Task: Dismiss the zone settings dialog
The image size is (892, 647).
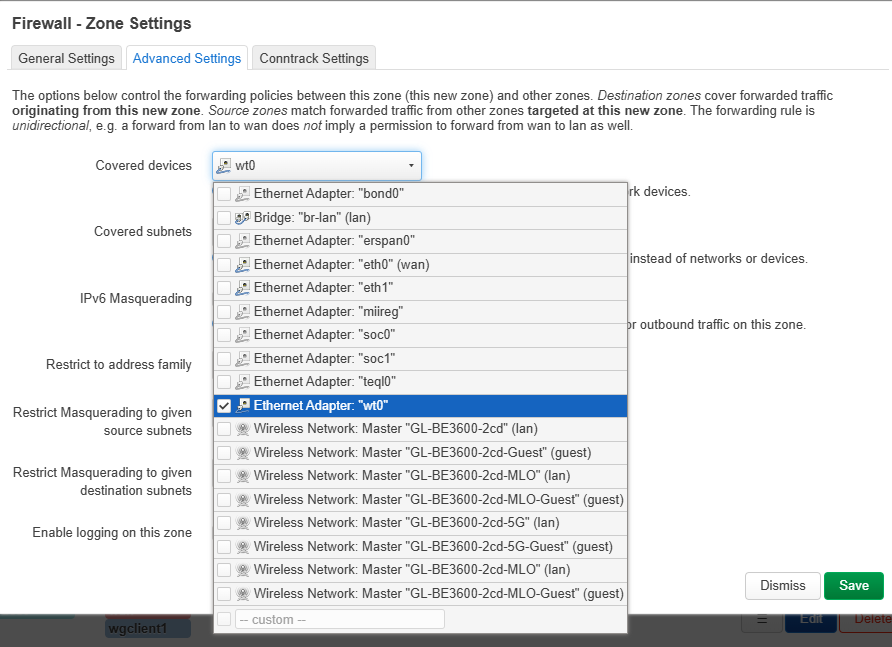Action: click(x=782, y=586)
